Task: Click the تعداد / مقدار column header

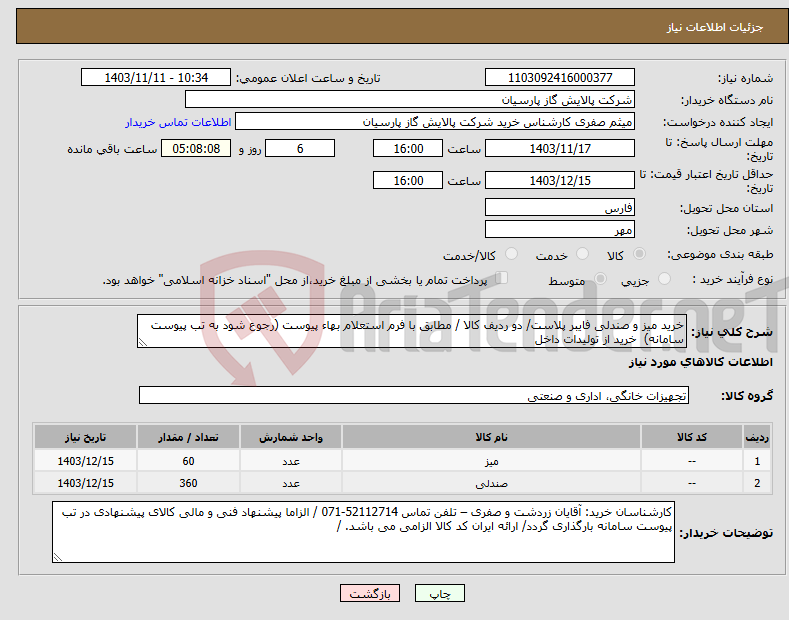Action: 188,437
